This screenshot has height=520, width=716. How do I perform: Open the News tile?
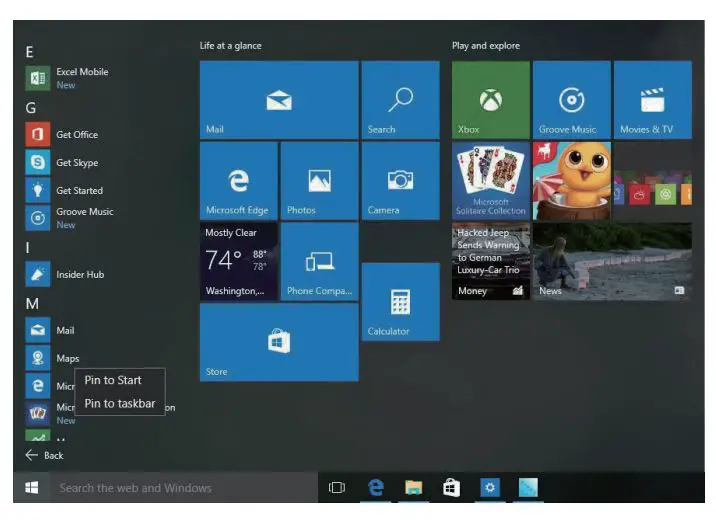coord(612,262)
